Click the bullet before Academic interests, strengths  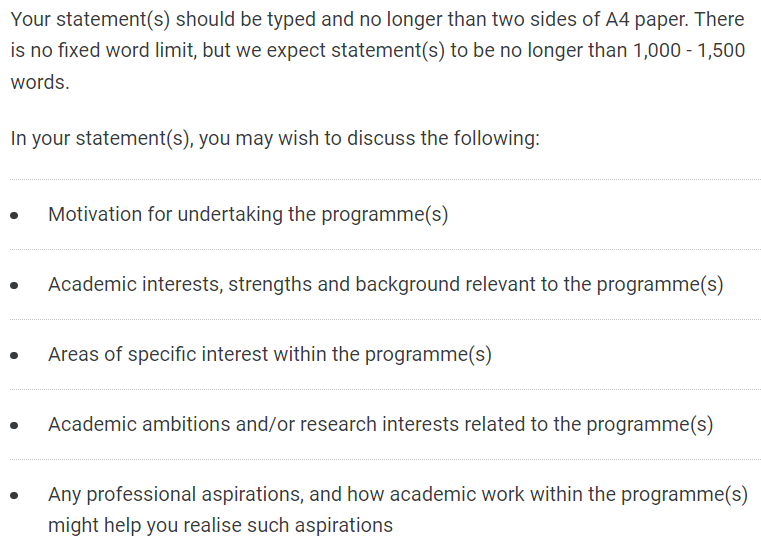point(15,285)
